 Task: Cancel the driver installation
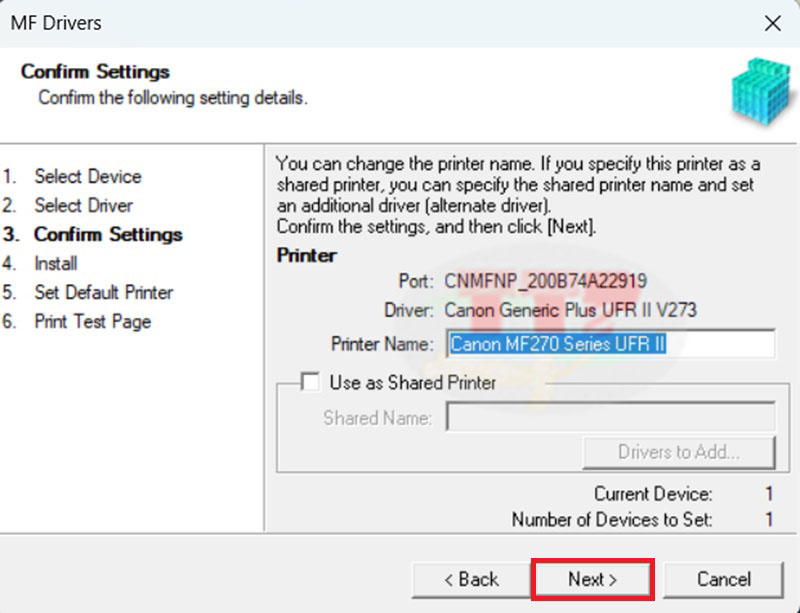point(723,579)
